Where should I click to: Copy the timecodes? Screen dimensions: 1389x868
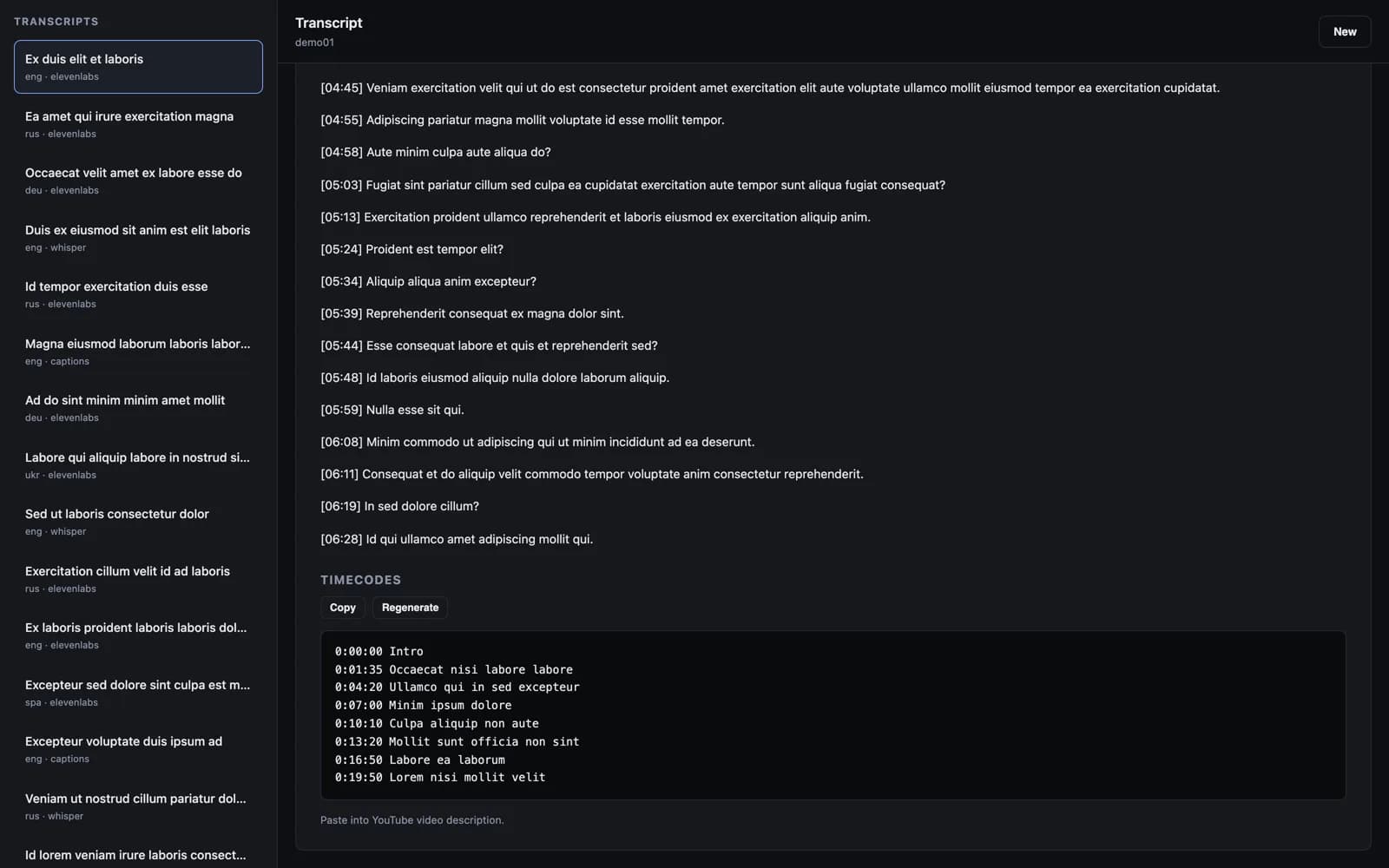tap(343, 608)
